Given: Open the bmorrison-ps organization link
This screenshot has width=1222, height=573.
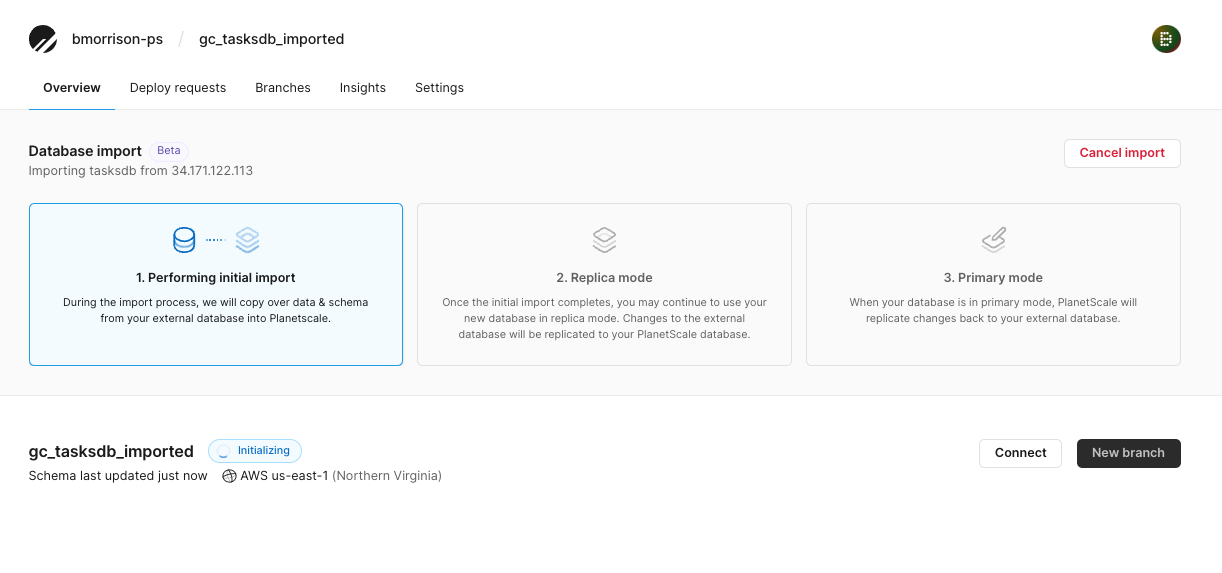Looking at the screenshot, I should (118, 39).
